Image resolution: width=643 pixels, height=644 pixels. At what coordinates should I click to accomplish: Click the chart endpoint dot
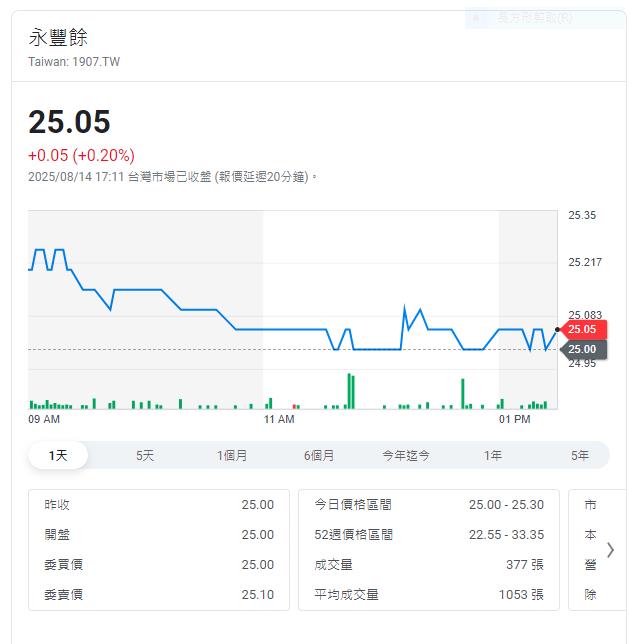[557, 329]
